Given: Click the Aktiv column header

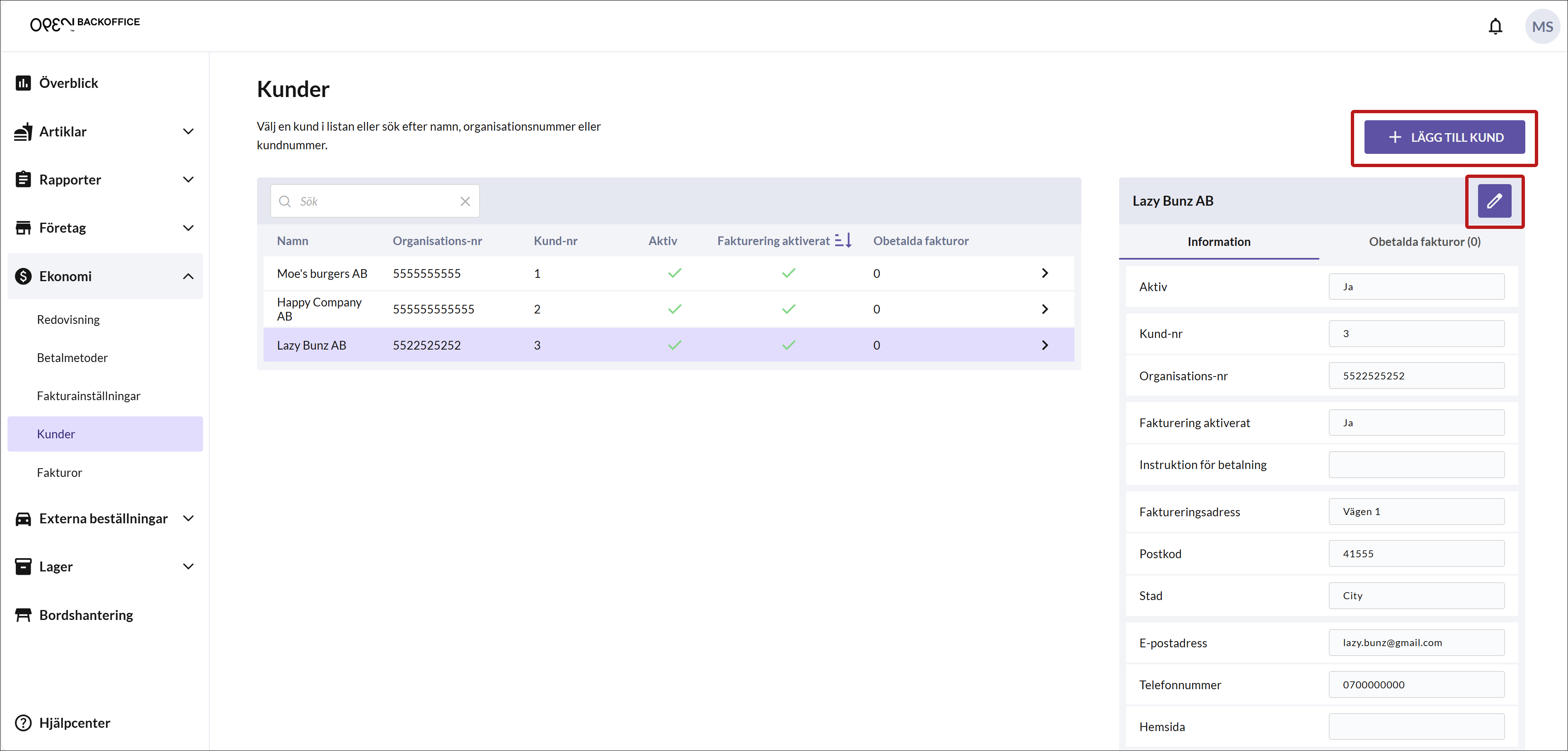Looking at the screenshot, I should coord(662,241).
